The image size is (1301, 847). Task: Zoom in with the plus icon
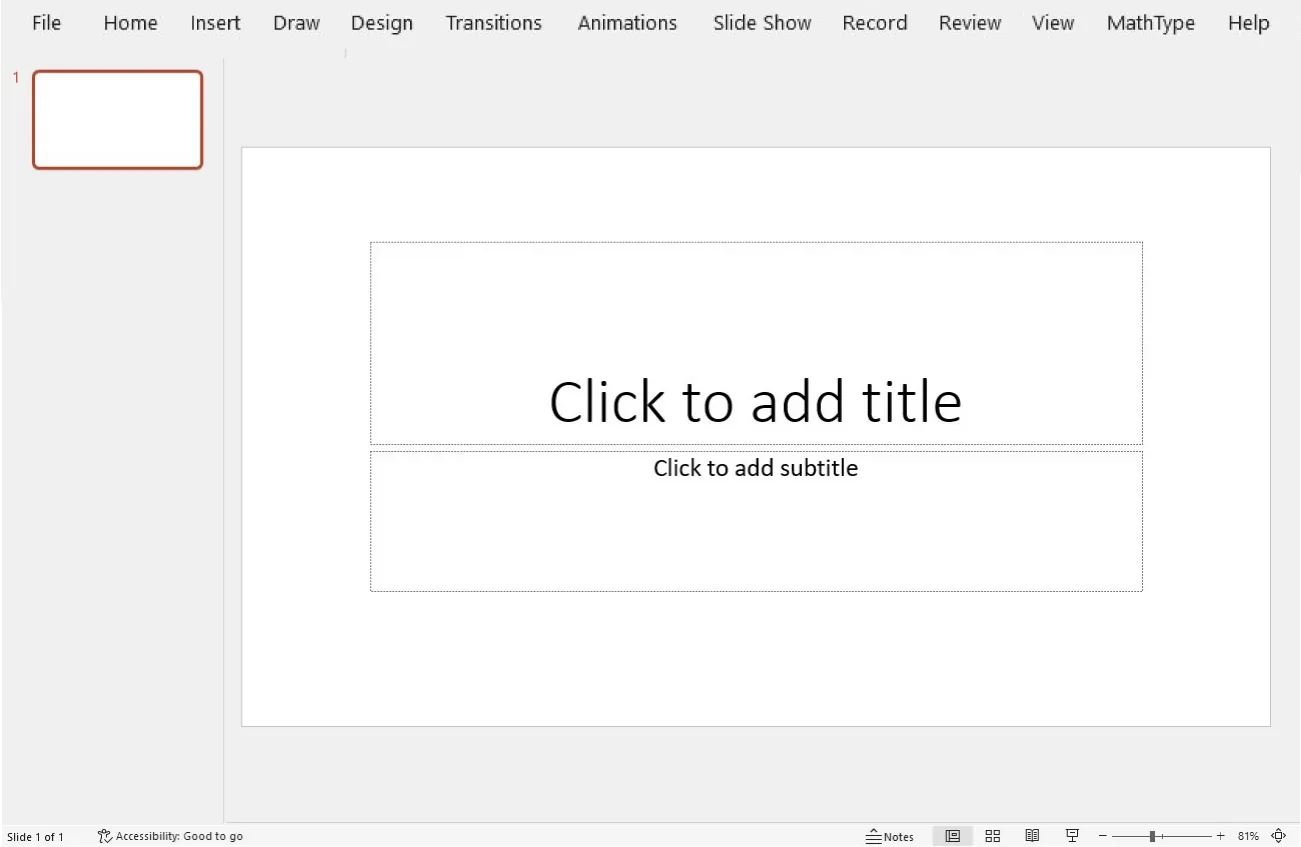(1220, 835)
